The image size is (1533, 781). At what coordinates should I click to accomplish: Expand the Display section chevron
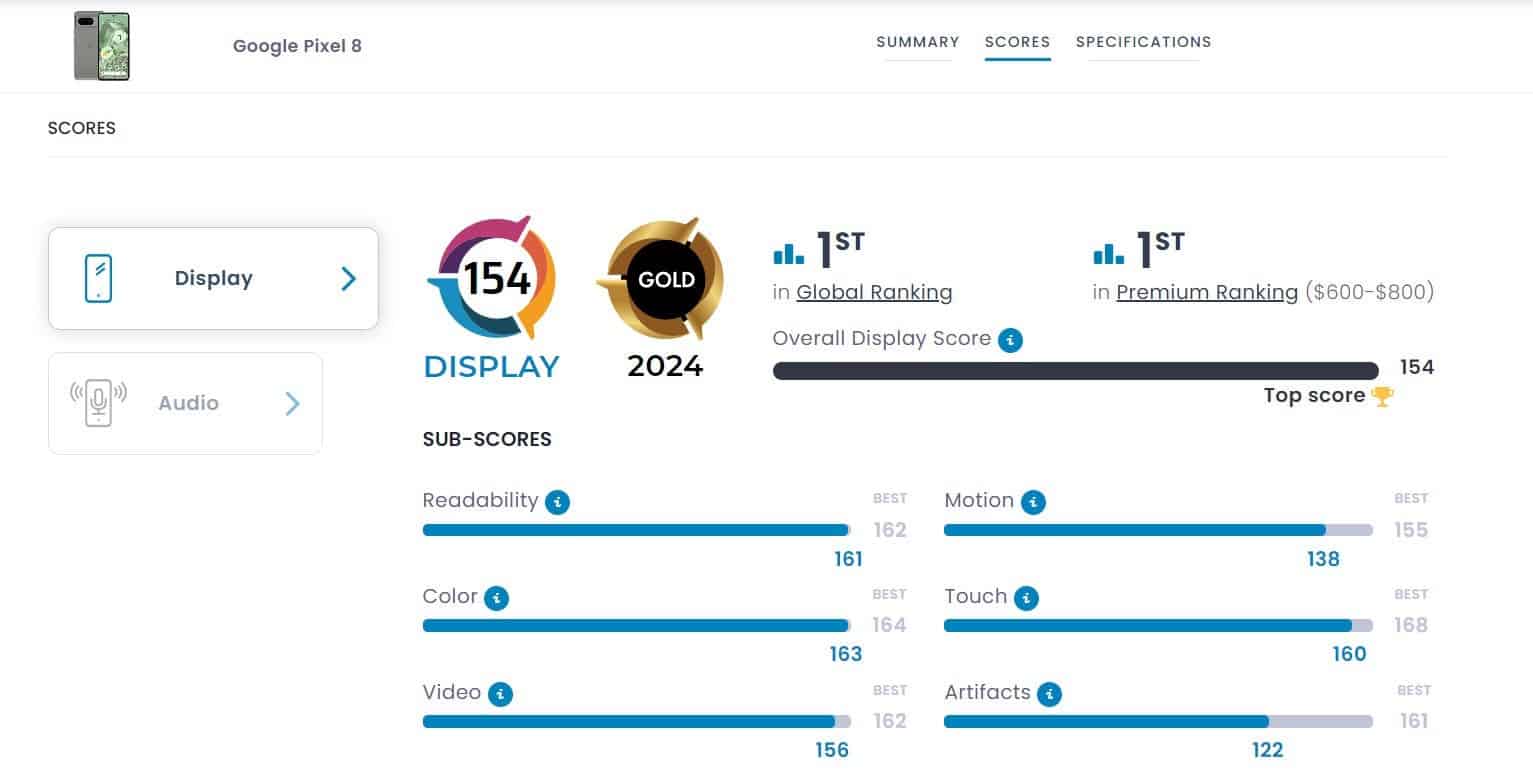click(x=348, y=278)
